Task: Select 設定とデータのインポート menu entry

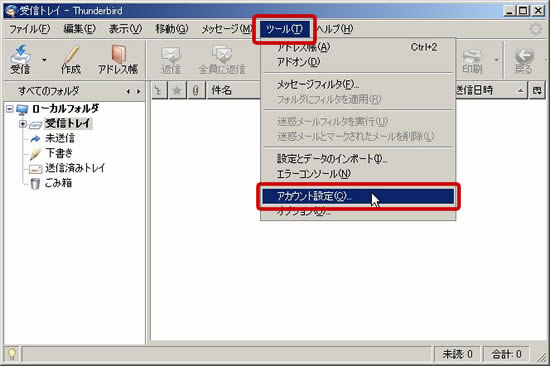Action: pyautogui.click(x=358, y=159)
